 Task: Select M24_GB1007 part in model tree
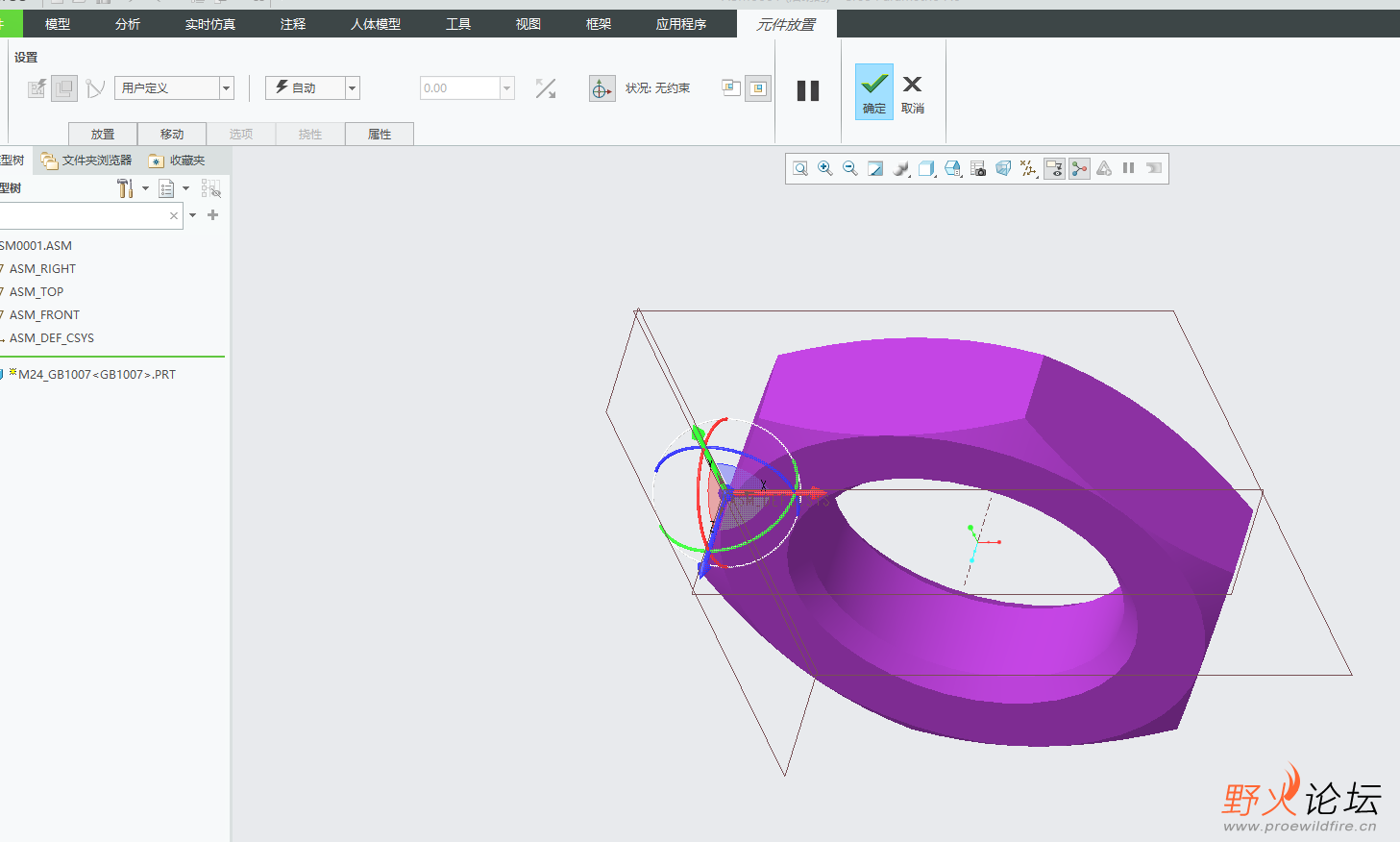click(96, 375)
